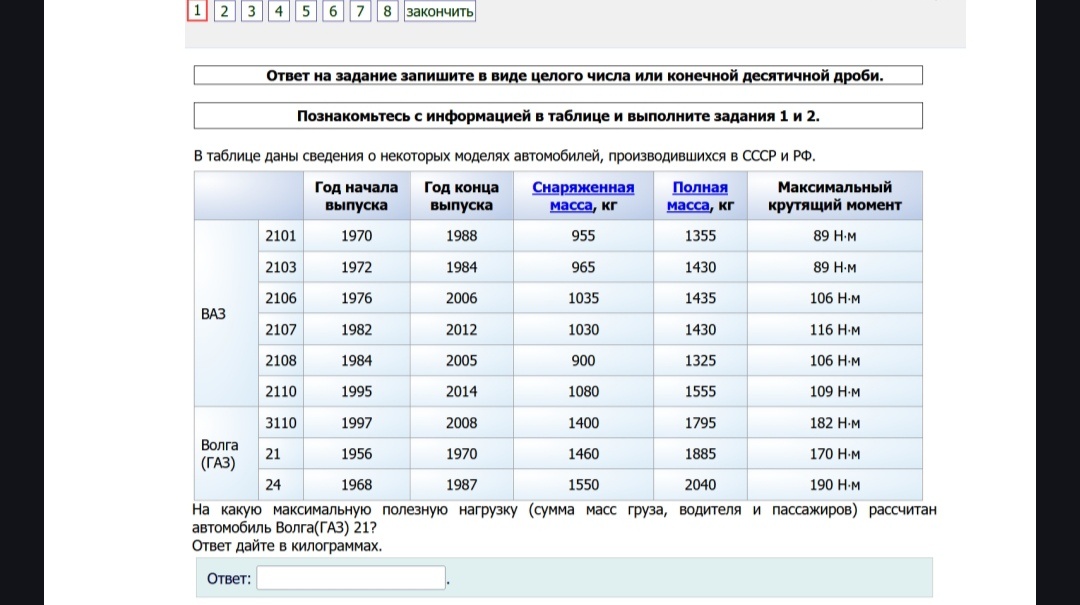Click the end year '2014' cell
1080x605 pixels.
point(461,391)
